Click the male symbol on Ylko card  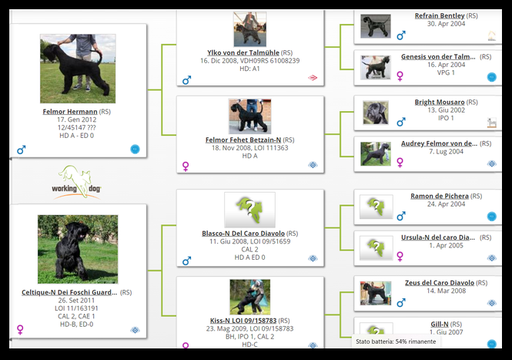coord(187,80)
